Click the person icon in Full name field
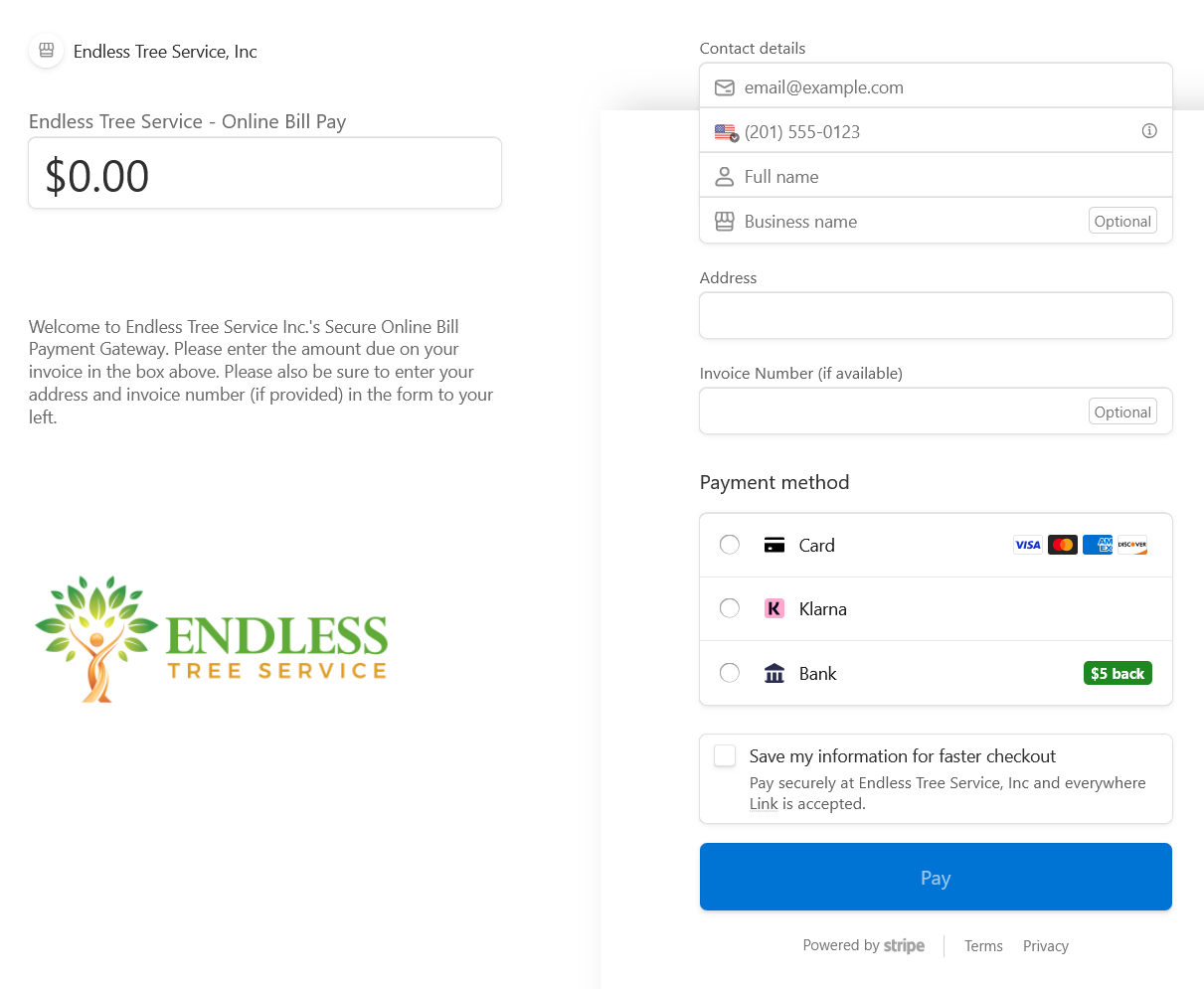The width and height of the screenshot is (1204, 989). (x=725, y=177)
